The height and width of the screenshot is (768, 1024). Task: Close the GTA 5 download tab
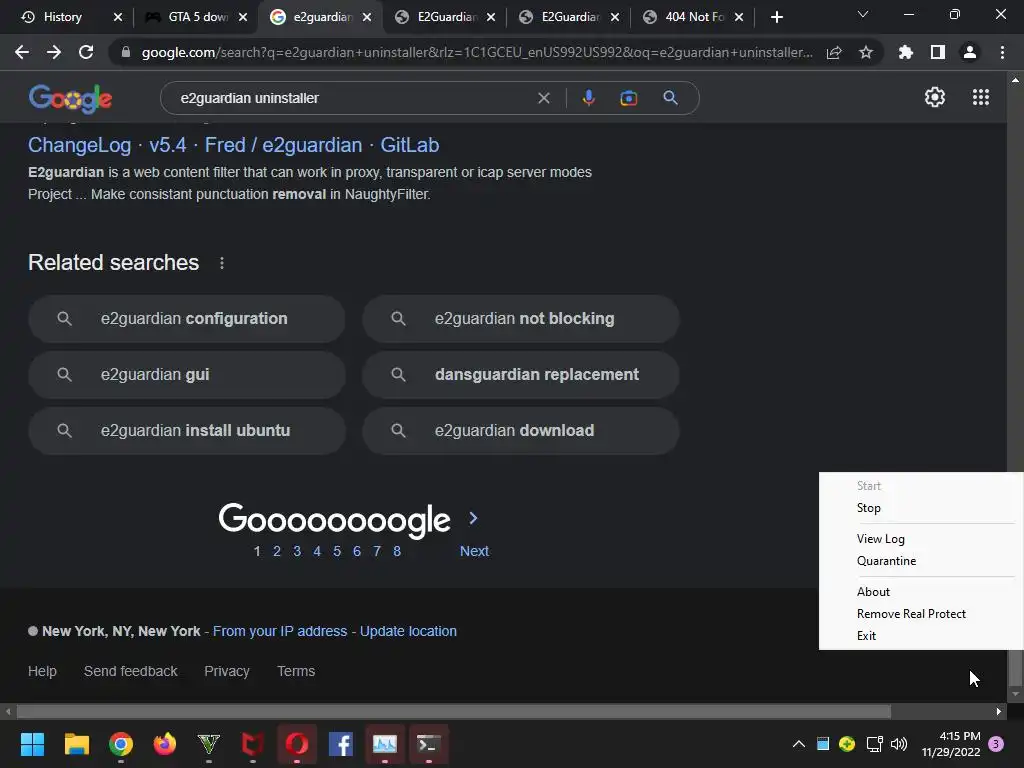243,17
